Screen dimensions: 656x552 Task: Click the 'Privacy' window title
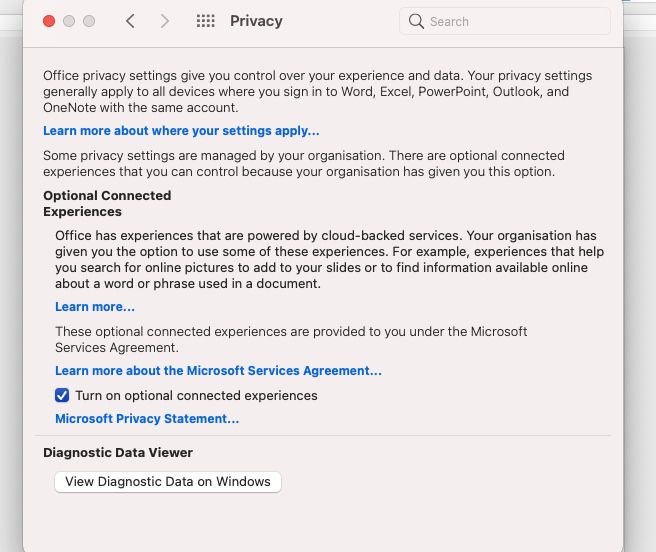pyautogui.click(x=256, y=21)
